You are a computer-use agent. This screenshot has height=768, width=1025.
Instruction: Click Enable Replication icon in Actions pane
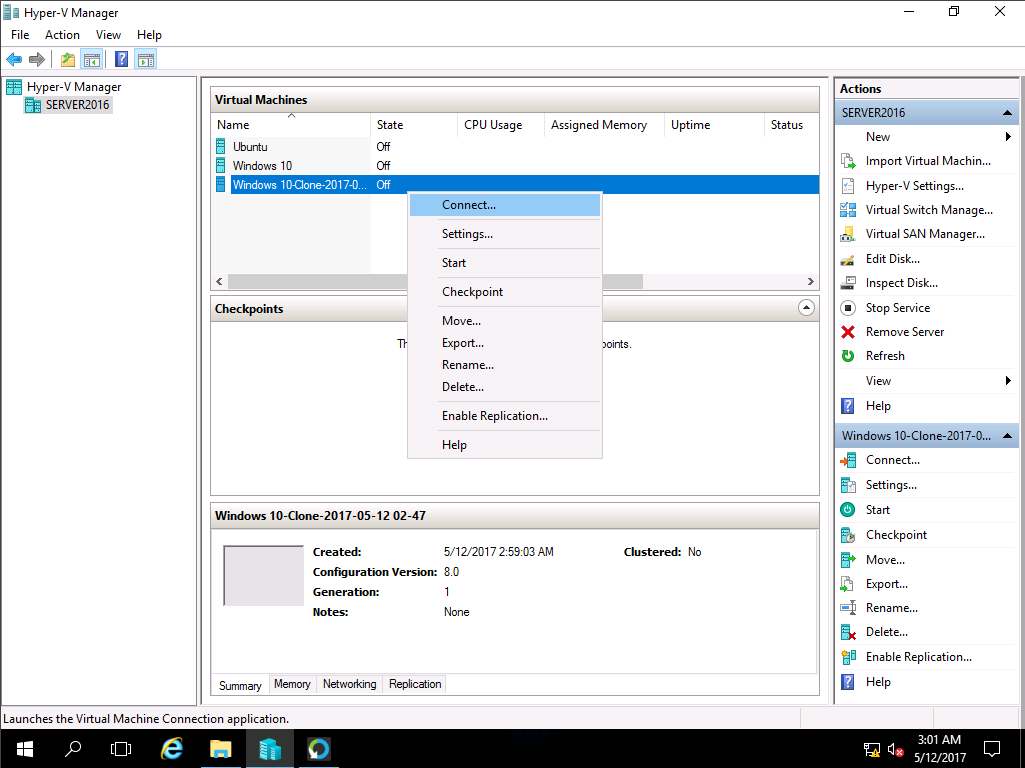tap(848, 657)
